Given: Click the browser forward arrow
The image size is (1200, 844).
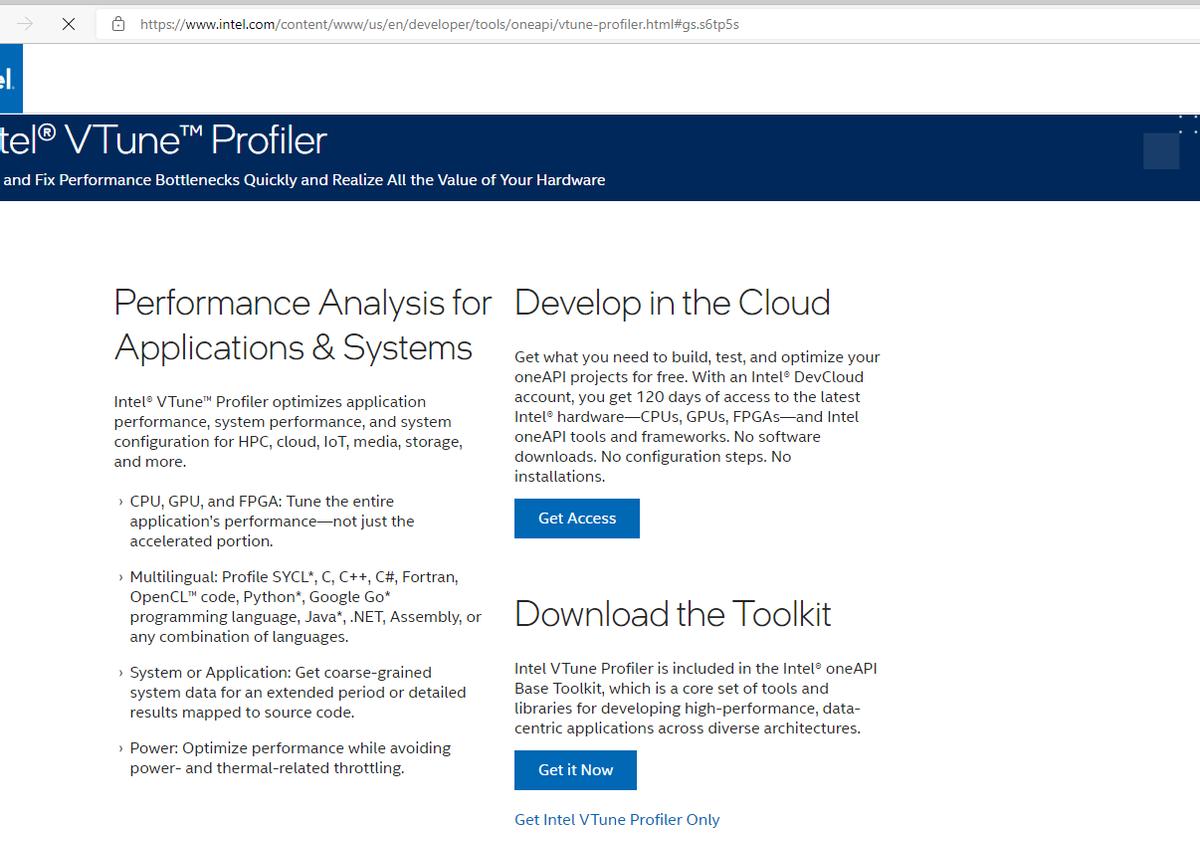Looking at the screenshot, I should tap(26, 25).
